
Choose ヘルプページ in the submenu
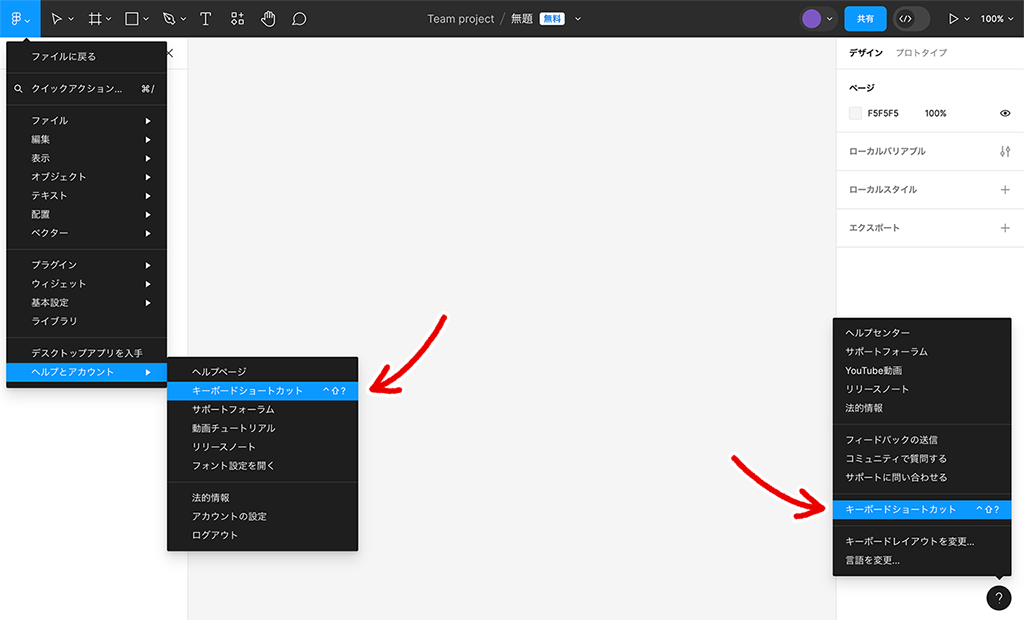[263, 372]
